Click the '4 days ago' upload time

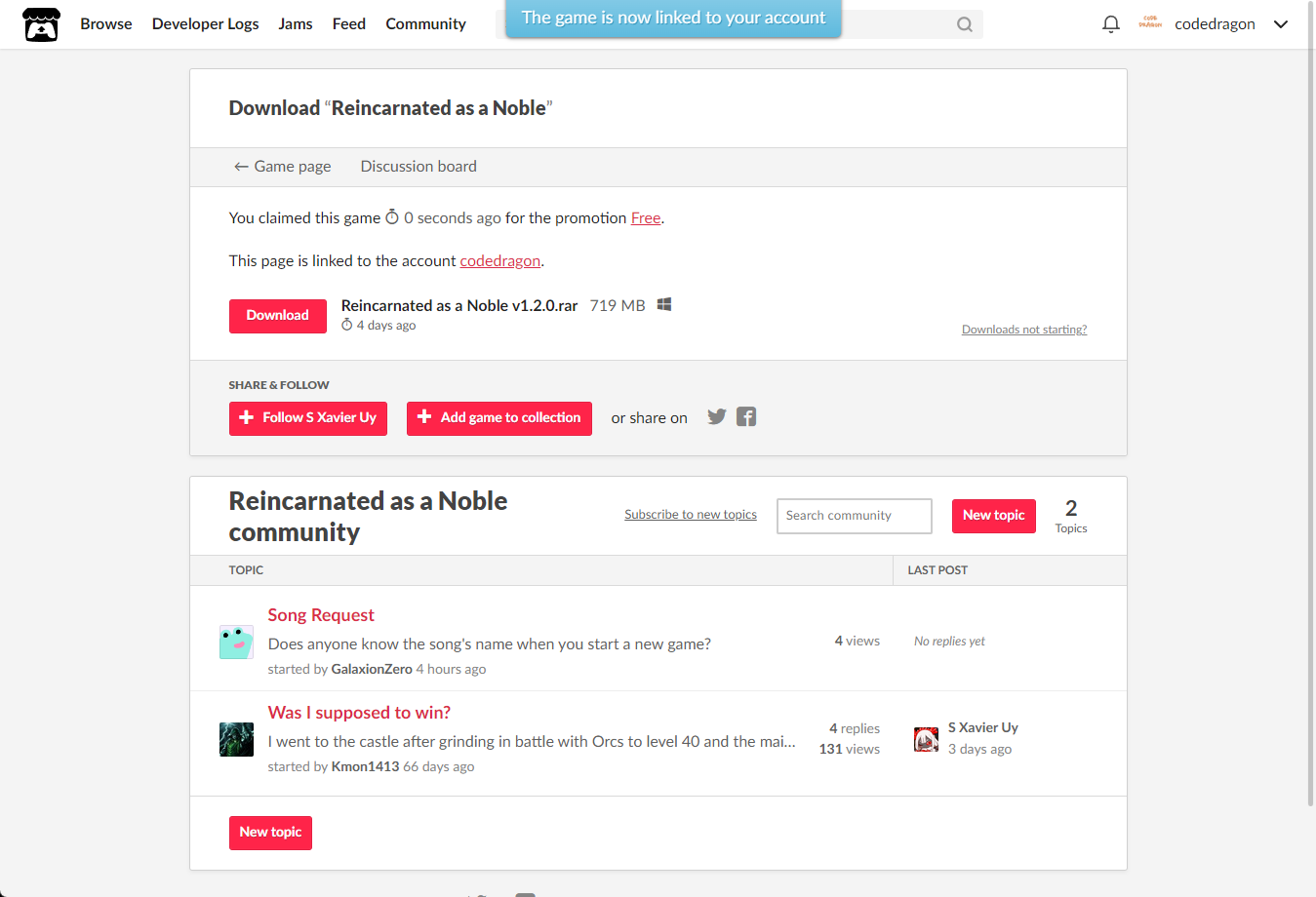[386, 326]
